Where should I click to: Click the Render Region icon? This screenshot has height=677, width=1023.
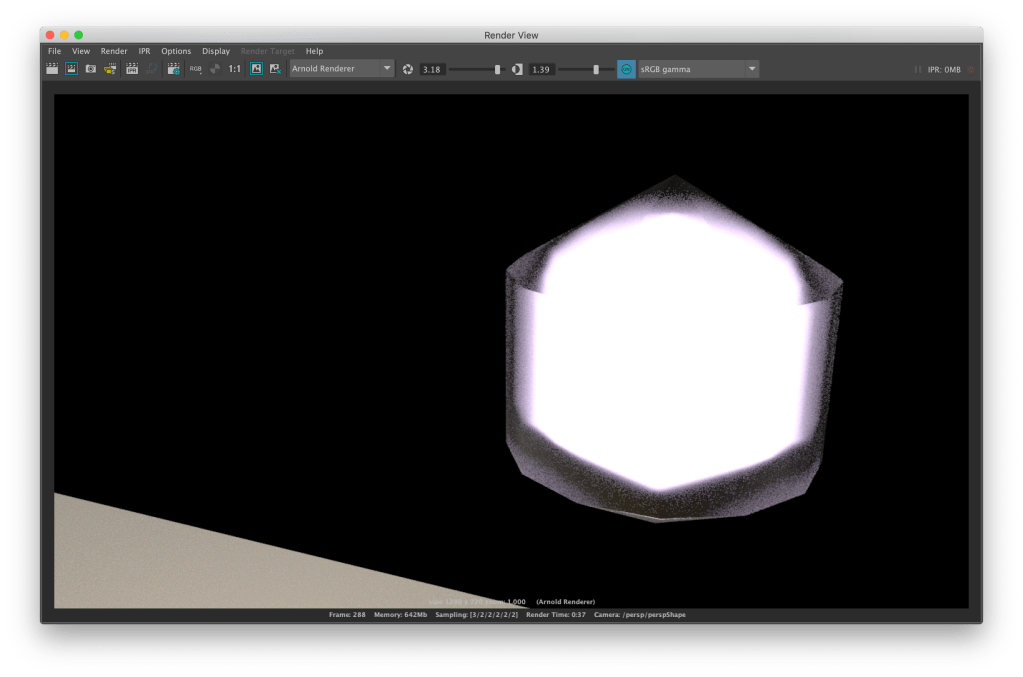[71, 69]
